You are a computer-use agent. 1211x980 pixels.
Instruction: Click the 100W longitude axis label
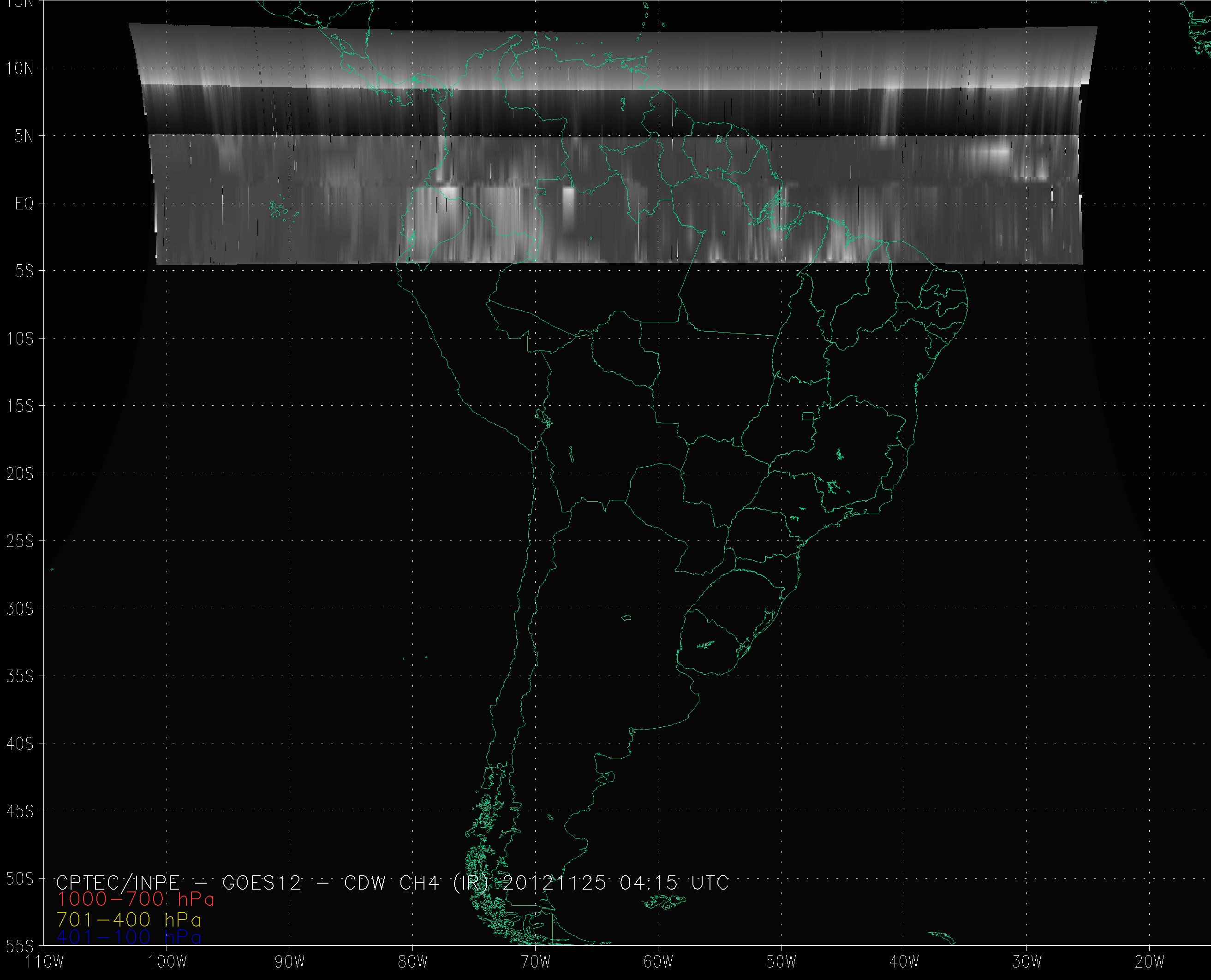click(x=167, y=962)
